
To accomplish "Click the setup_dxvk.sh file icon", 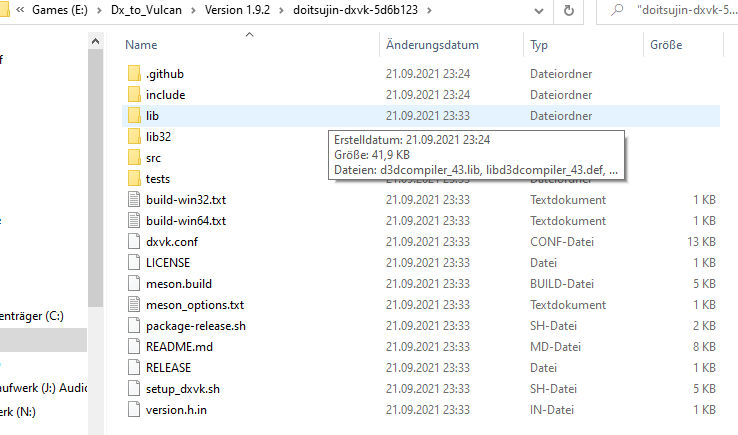I will 134,389.
